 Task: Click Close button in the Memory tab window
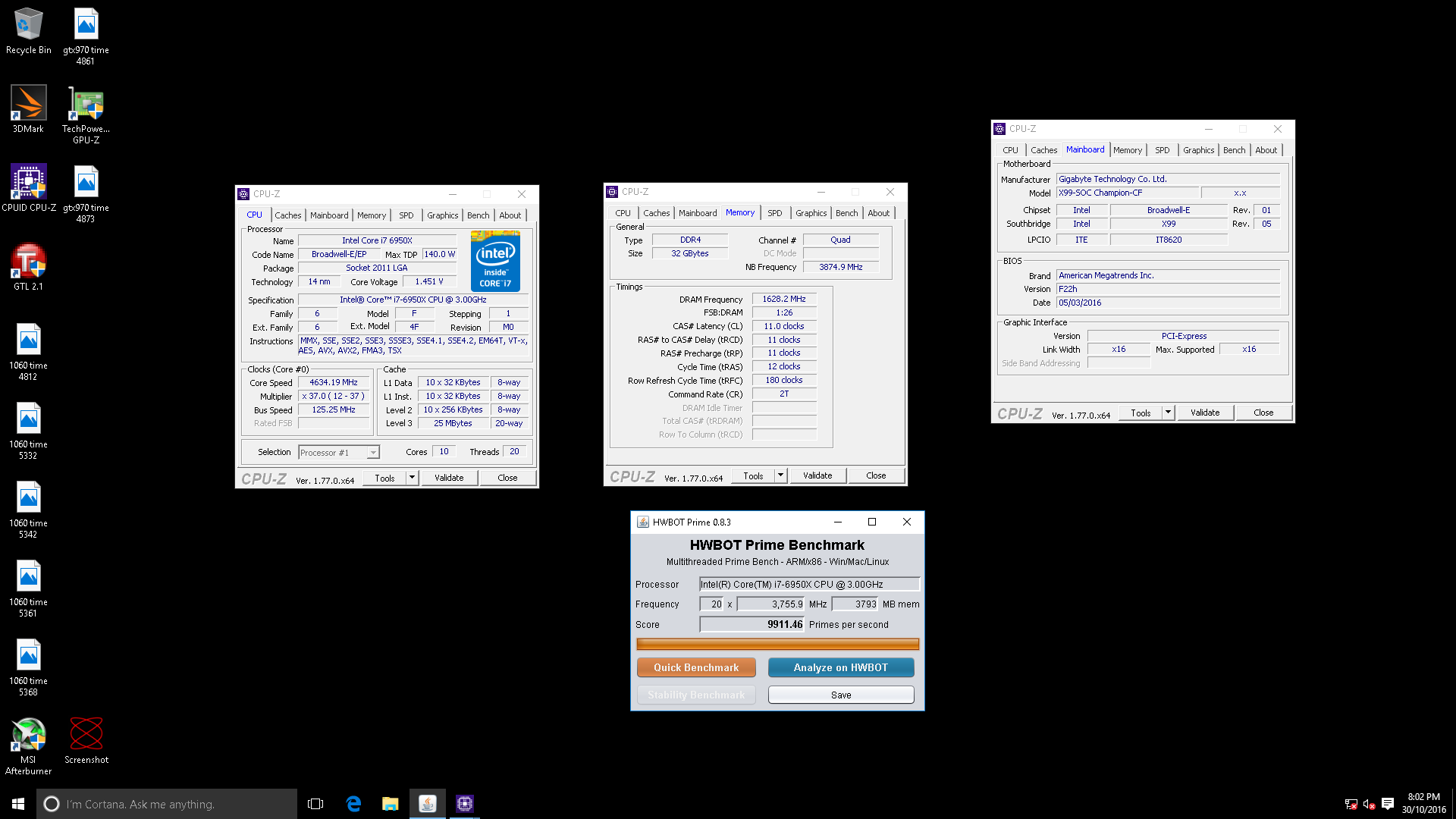(x=876, y=475)
